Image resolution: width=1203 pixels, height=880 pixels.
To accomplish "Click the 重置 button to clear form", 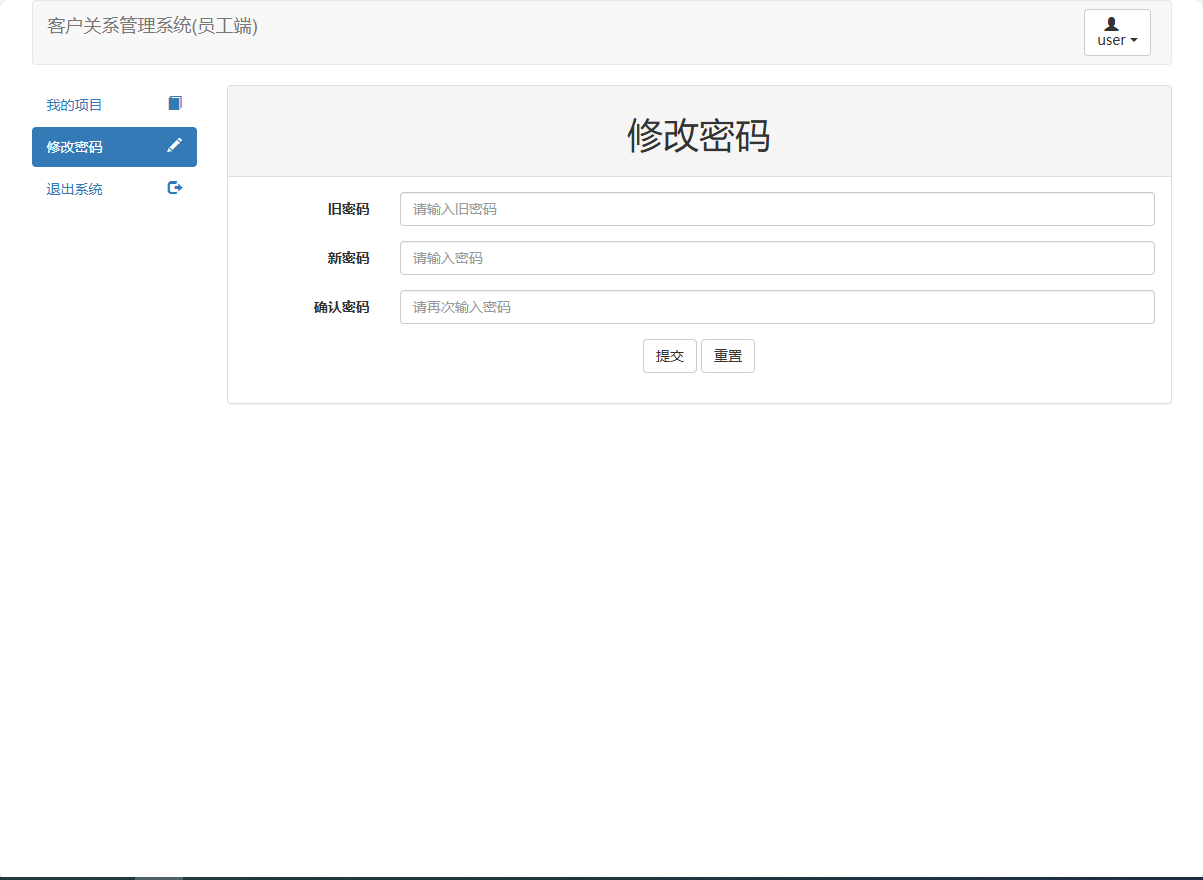I will click(x=727, y=355).
